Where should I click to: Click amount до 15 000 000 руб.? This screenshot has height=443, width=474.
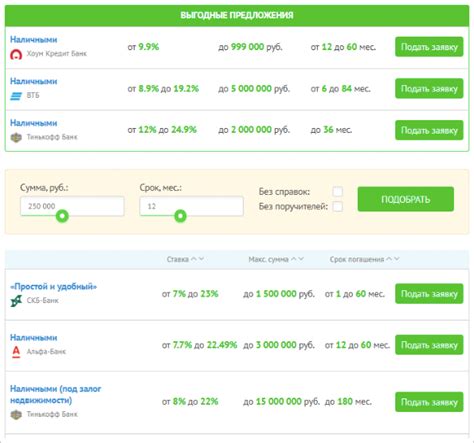click(x=281, y=402)
